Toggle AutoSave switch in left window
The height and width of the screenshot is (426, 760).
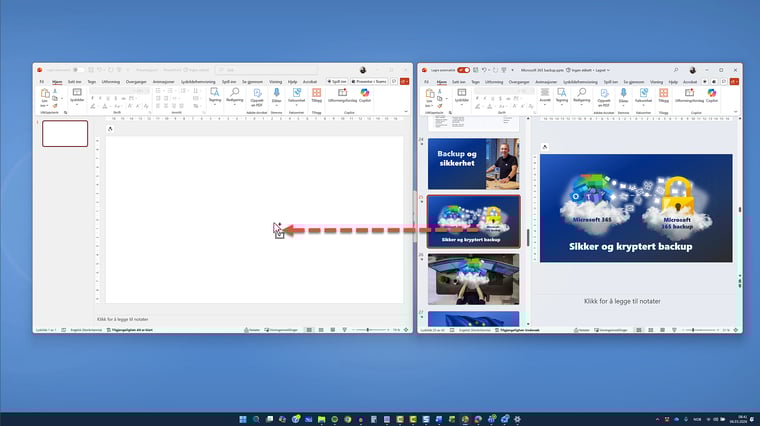(x=78, y=70)
